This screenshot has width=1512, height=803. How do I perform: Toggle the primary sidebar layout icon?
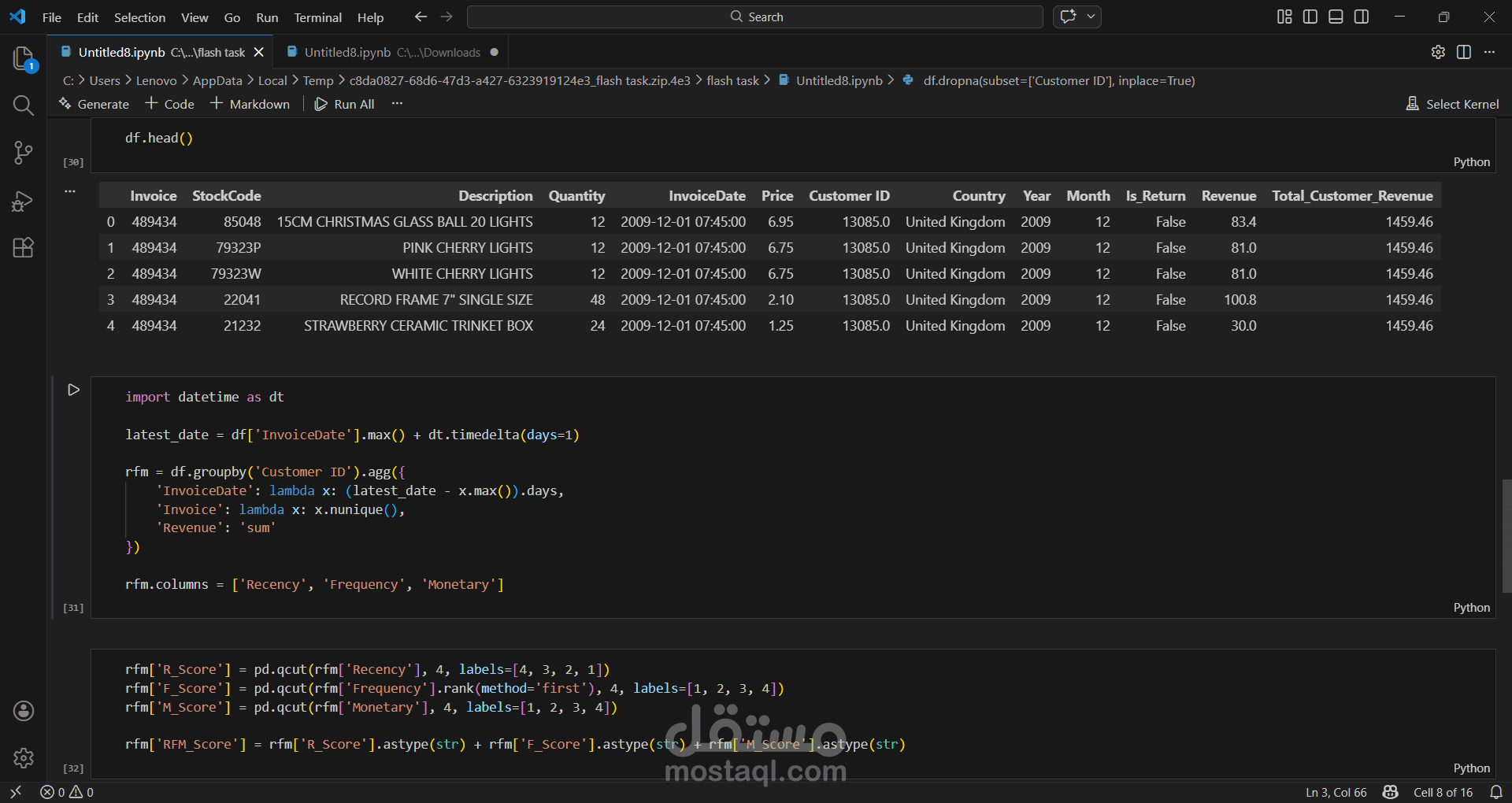pyautogui.click(x=1310, y=16)
